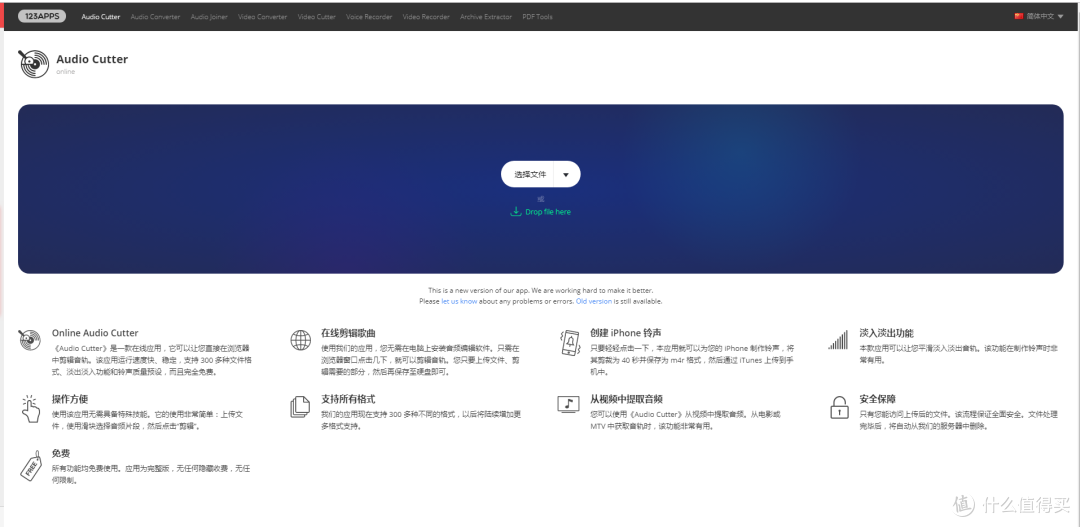The image size is (1080, 527).
Task: Click the Audio Cutter page title
Action: point(92,59)
